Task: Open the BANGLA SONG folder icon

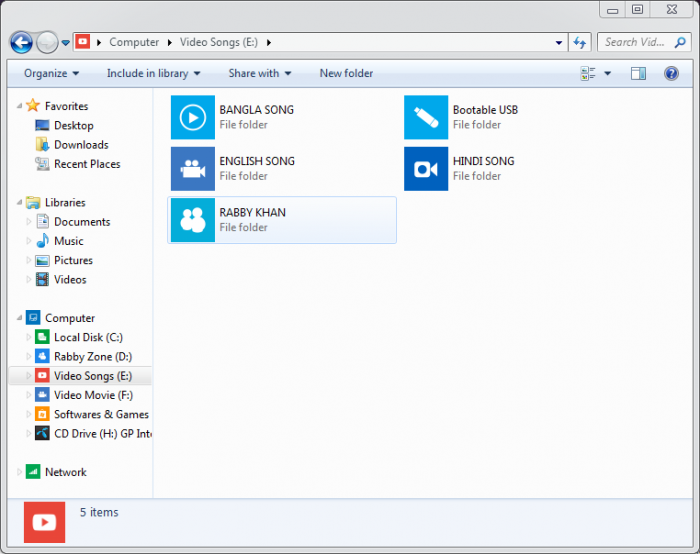Action: tap(192, 117)
